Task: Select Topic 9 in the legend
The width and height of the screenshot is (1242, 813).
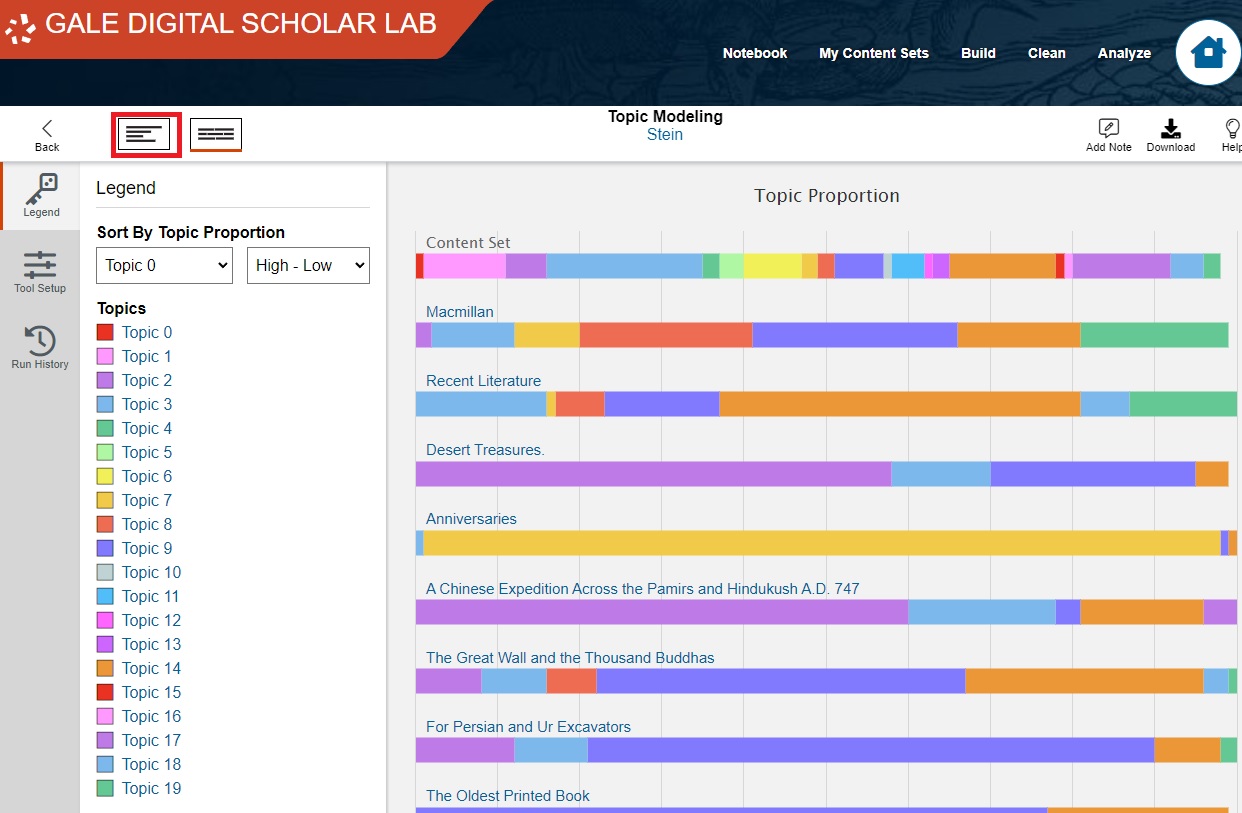Action: [147, 548]
